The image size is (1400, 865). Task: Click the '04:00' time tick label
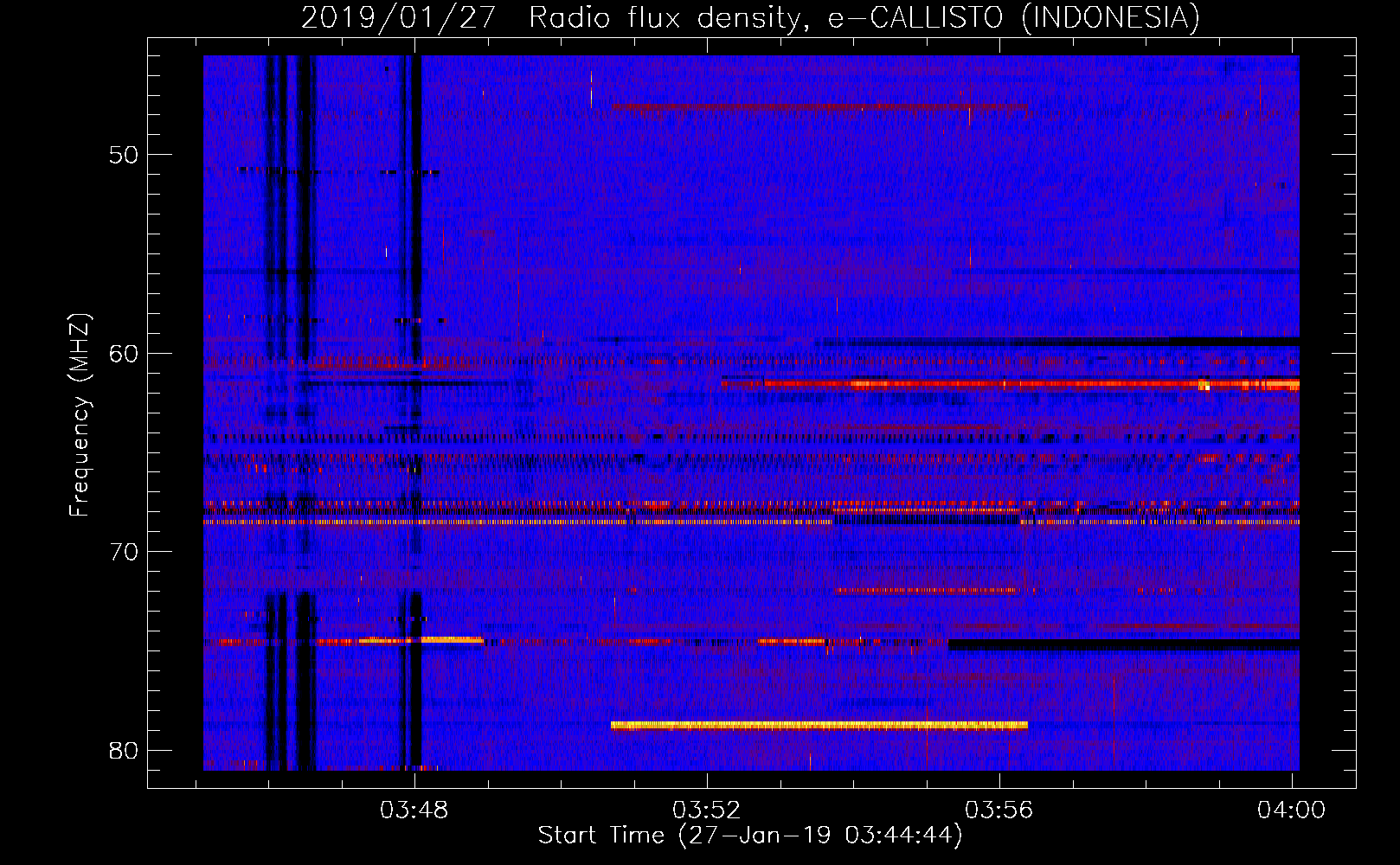pyautogui.click(x=1291, y=811)
